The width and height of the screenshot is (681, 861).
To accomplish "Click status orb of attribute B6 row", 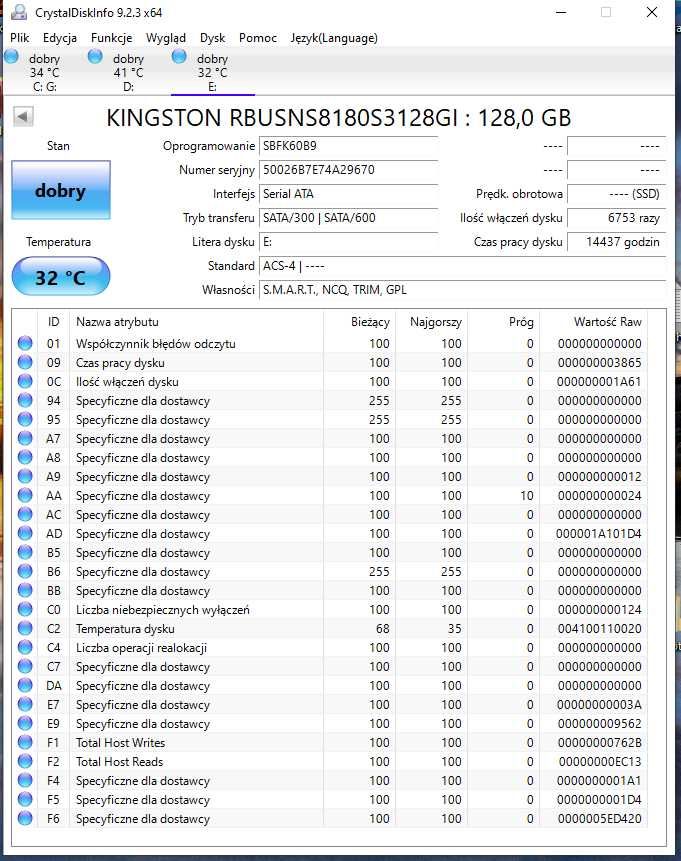I will point(25,572).
